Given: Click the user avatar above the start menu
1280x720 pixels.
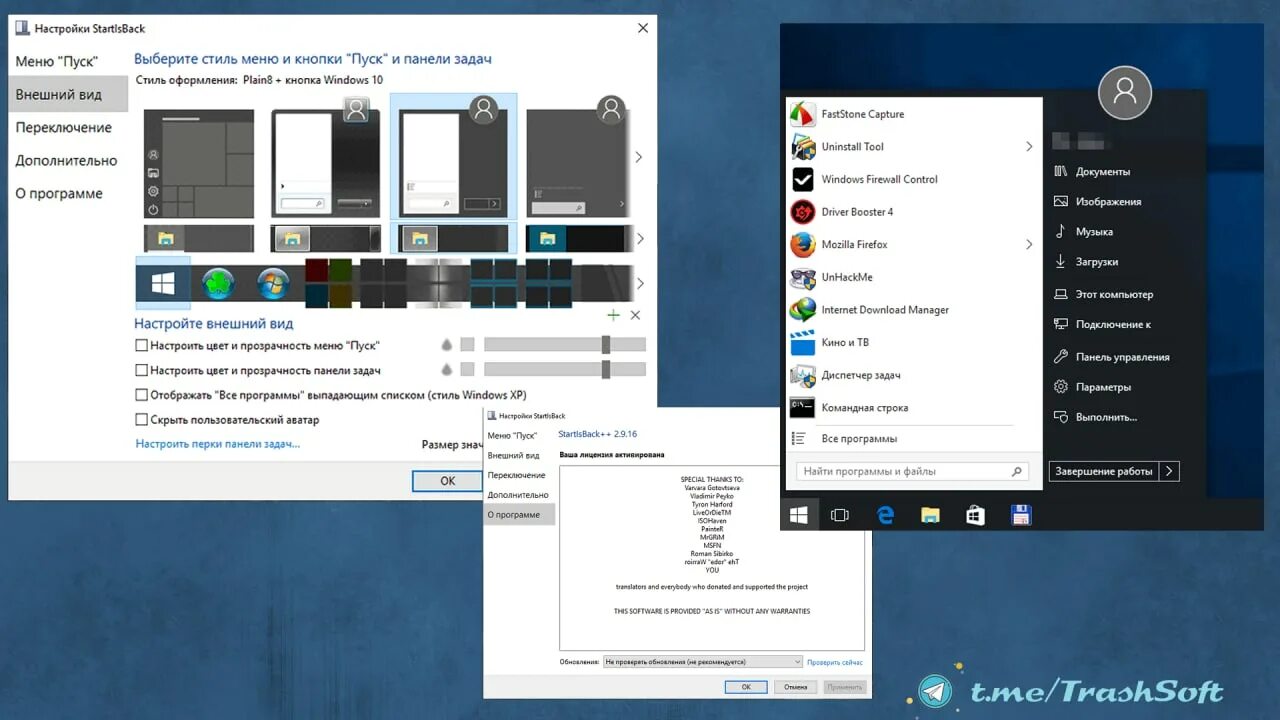Looking at the screenshot, I should [1125, 92].
